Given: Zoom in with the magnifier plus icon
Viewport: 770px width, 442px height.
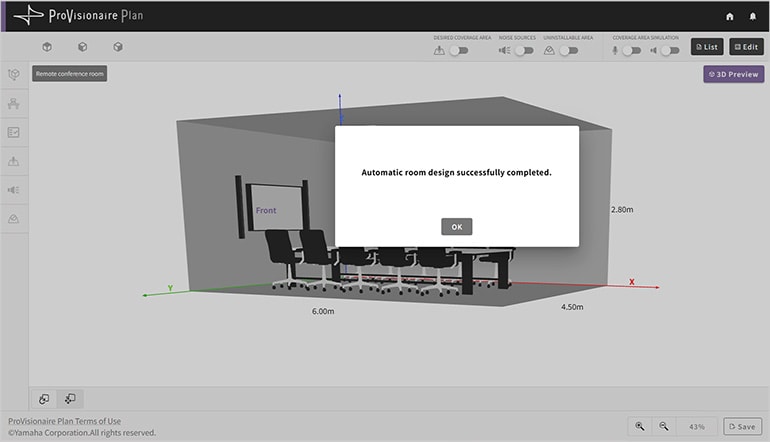Looking at the screenshot, I should (640, 426).
